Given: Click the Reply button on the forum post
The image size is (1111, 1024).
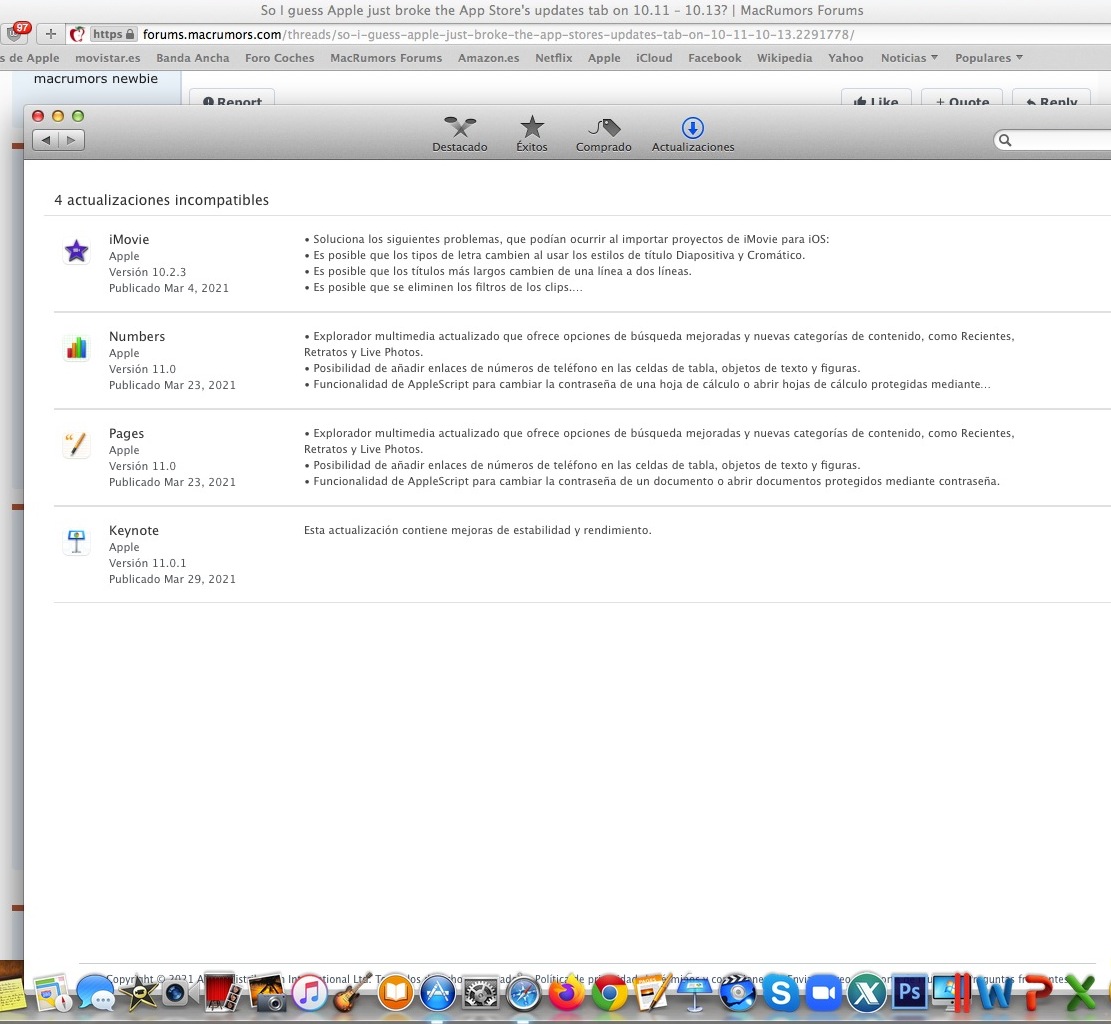Looking at the screenshot, I should (x=1051, y=98).
